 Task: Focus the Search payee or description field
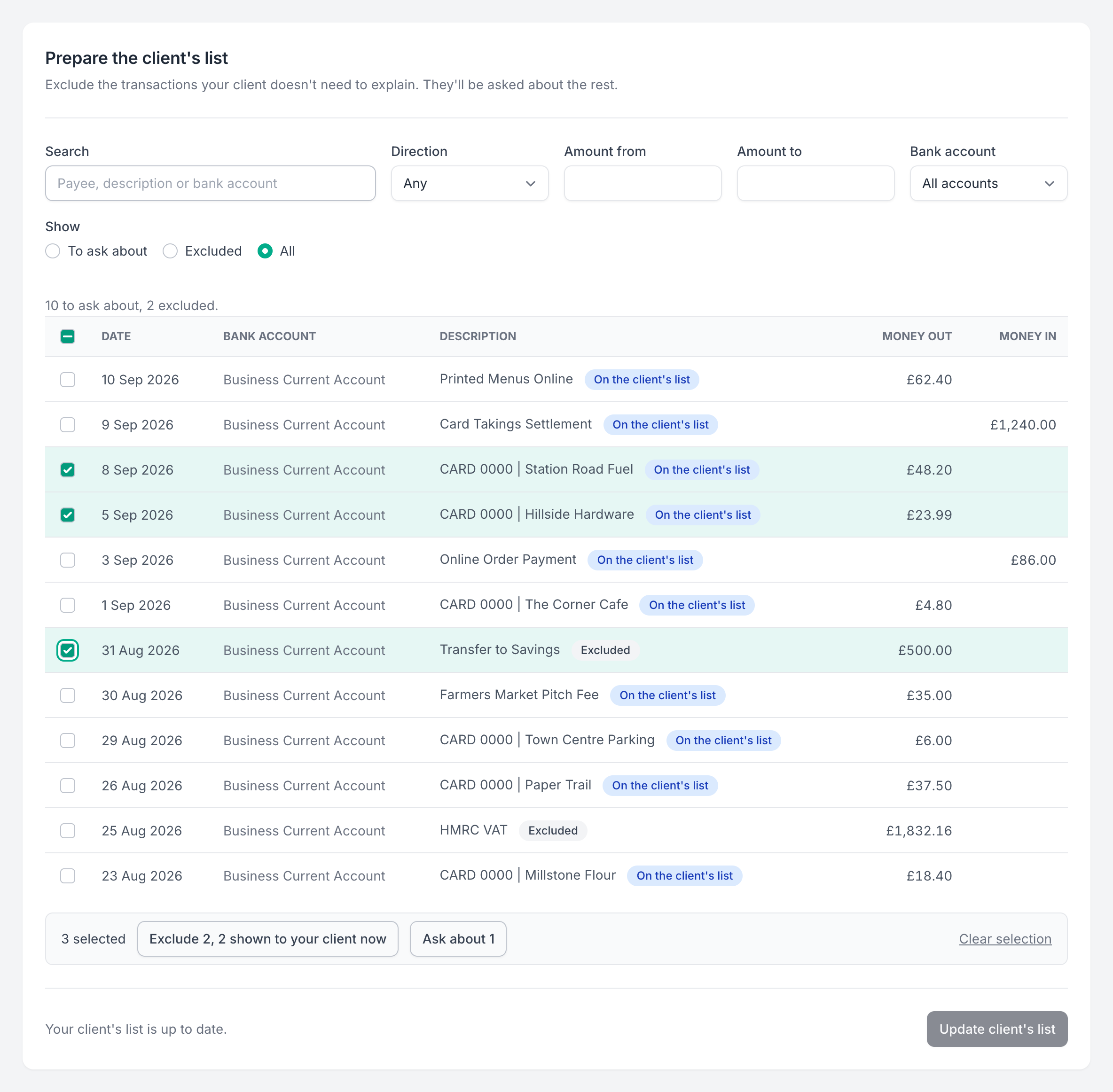(x=211, y=184)
